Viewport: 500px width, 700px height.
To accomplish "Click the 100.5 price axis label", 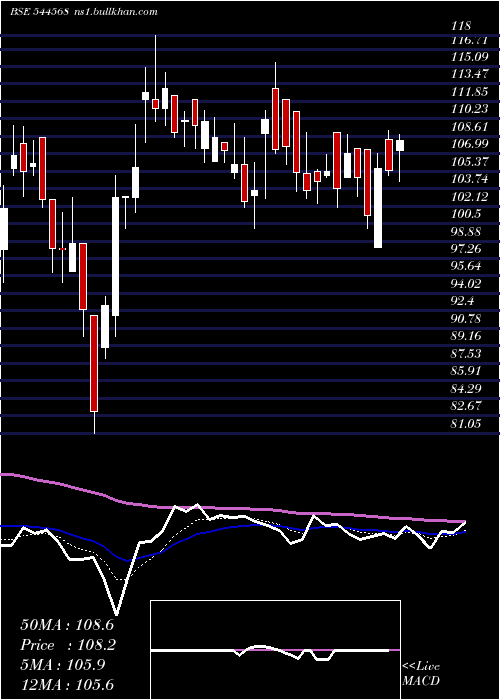I will point(466,214).
